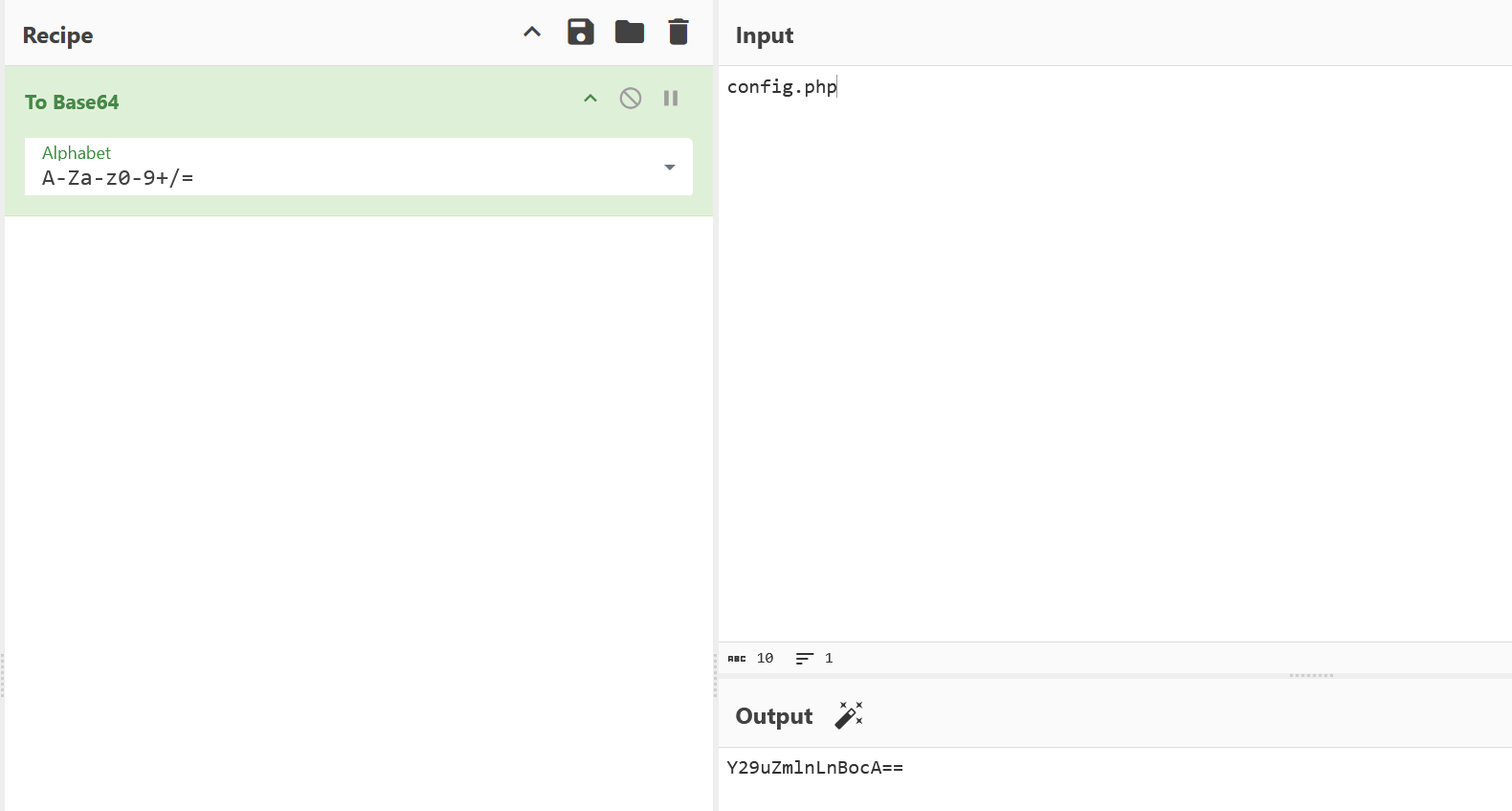Collapse all operations with the recipe chevron
1512x811 pixels.
tap(532, 32)
